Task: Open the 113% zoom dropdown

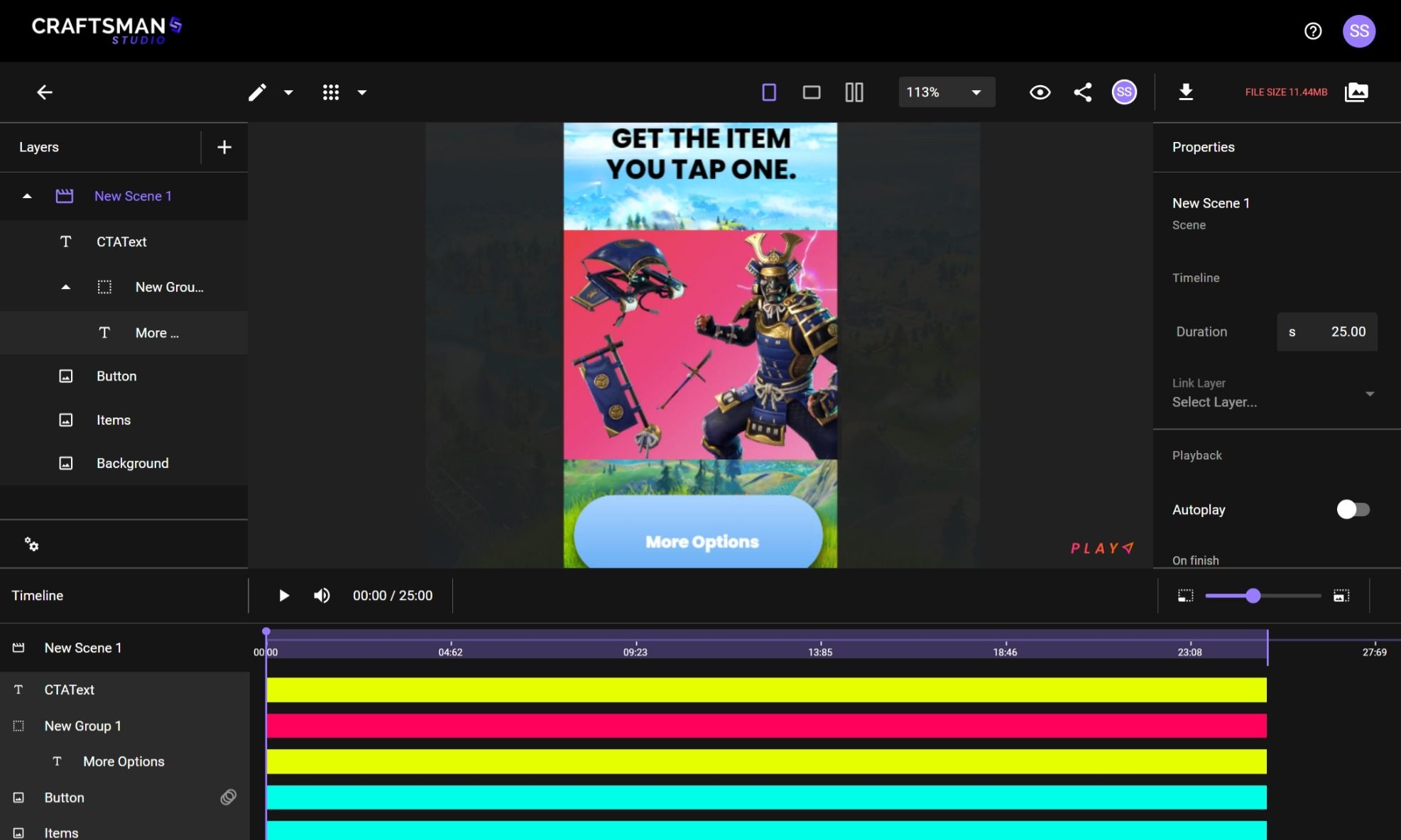Action: click(947, 92)
